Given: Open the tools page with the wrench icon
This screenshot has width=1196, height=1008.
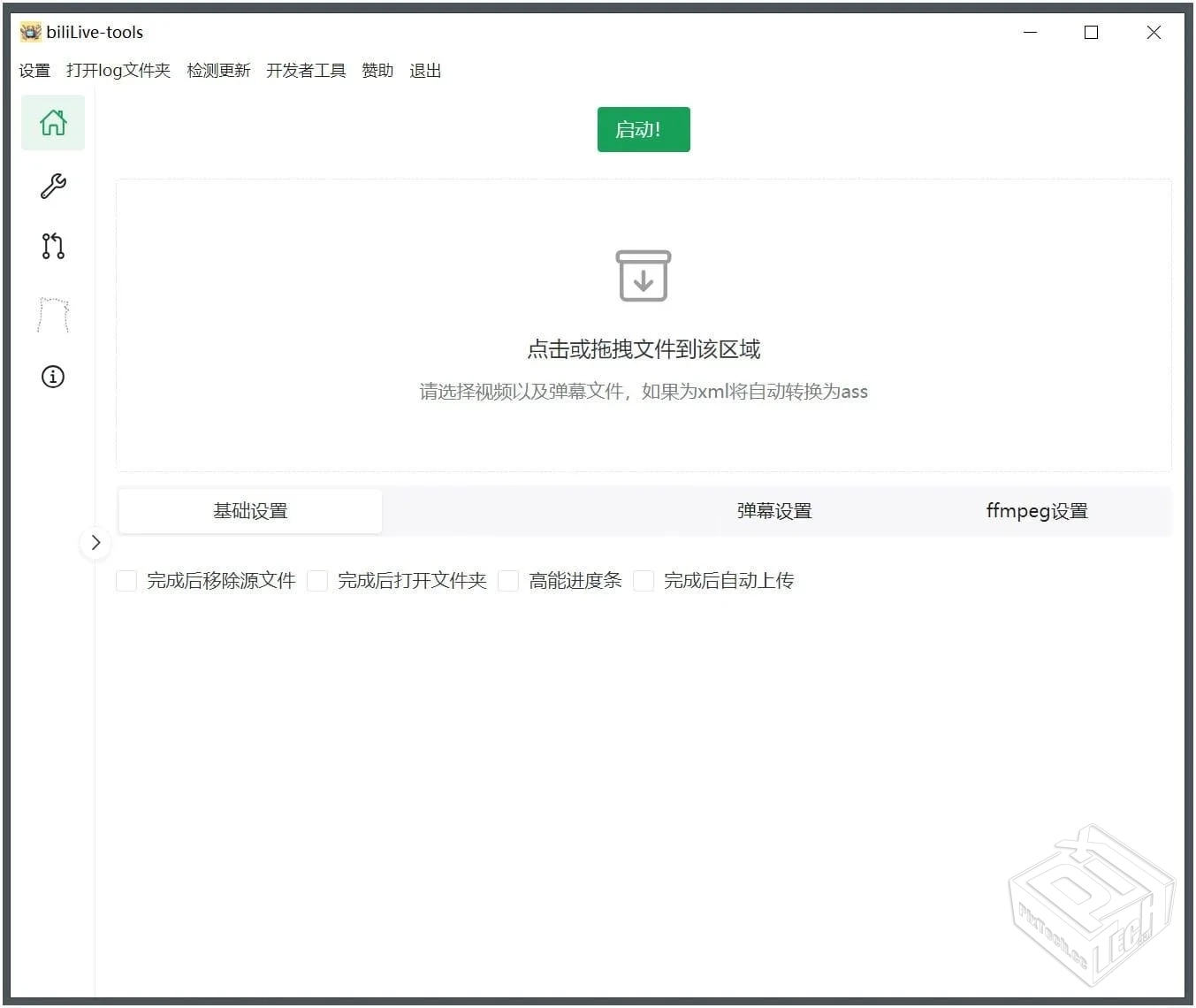Looking at the screenshot, I should 52,187.
